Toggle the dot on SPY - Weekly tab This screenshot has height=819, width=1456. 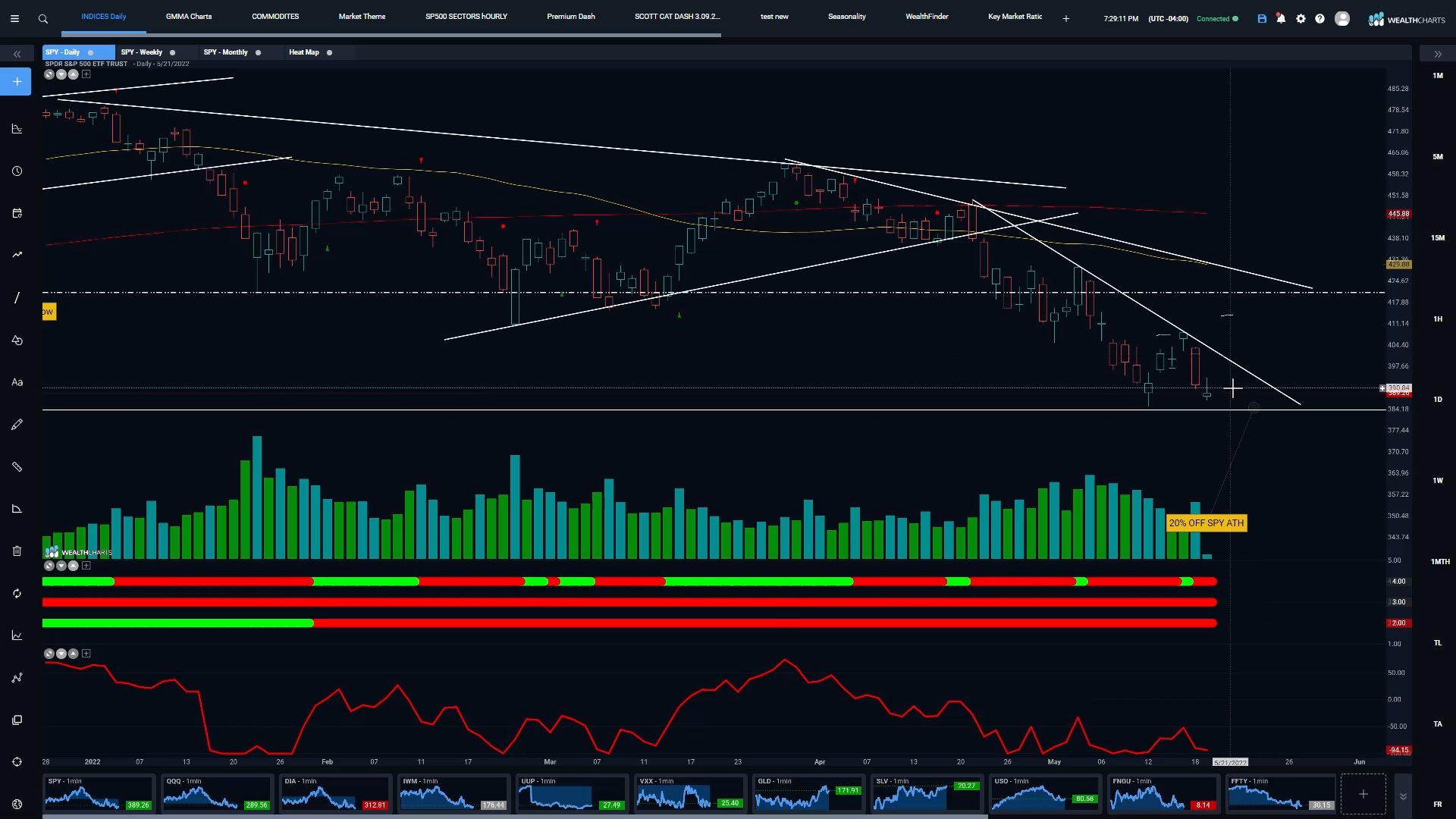[172, 52]
